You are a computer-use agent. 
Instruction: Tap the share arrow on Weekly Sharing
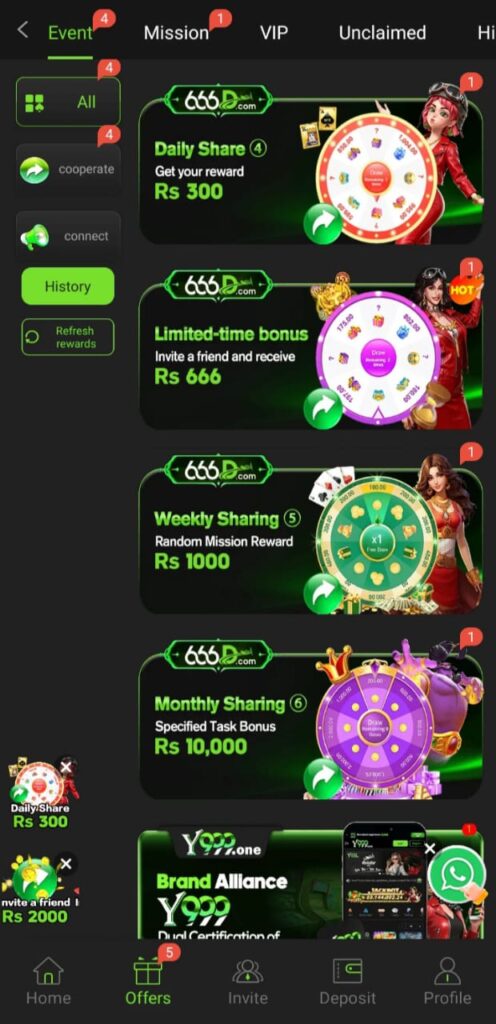[323, 594]
